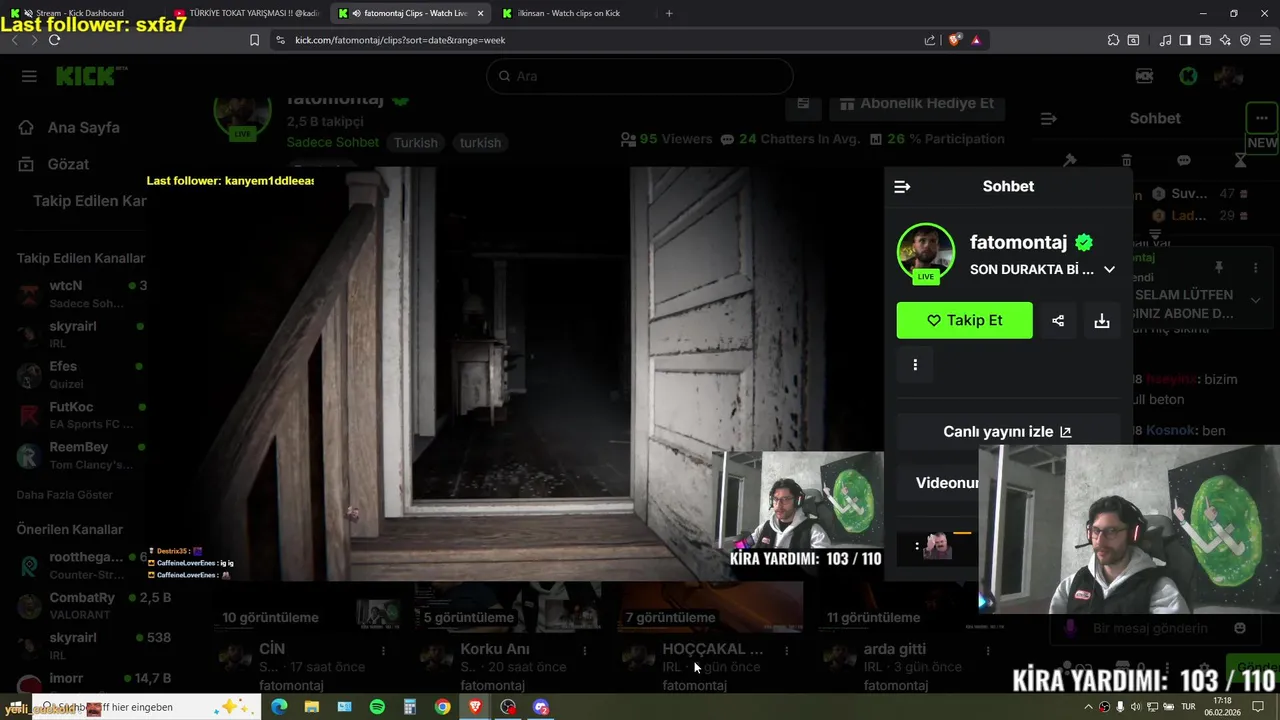
Task: Click the hourglass slow-mode icon
Action: [x=1241, y=160]
